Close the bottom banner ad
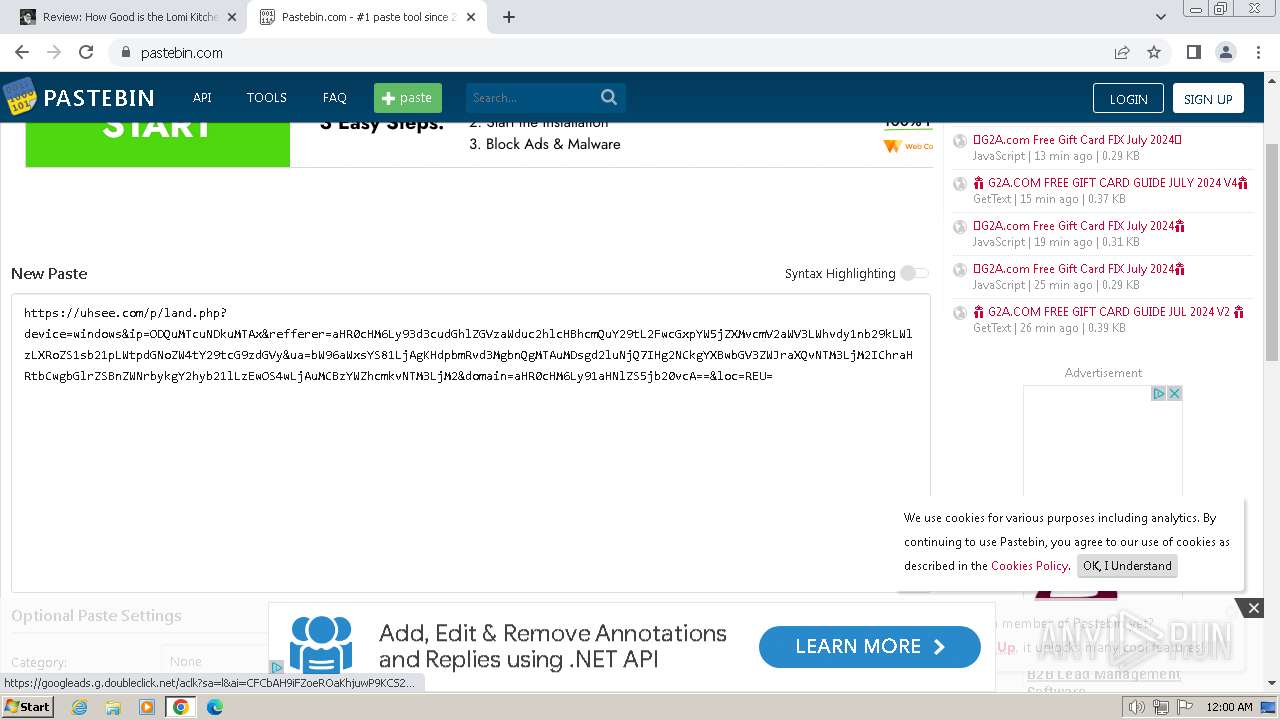This screenshot has width=1280, height=720. point(1253,608)
